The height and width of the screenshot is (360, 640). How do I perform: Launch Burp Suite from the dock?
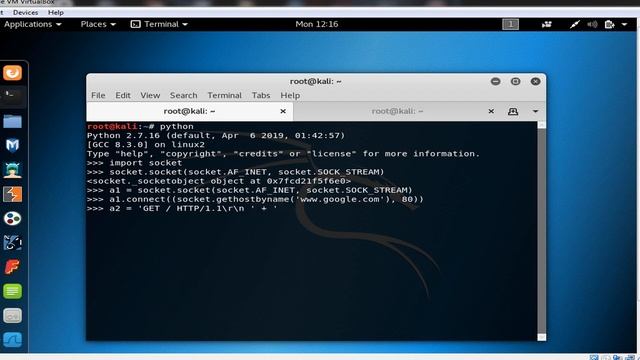coord(12,194)
